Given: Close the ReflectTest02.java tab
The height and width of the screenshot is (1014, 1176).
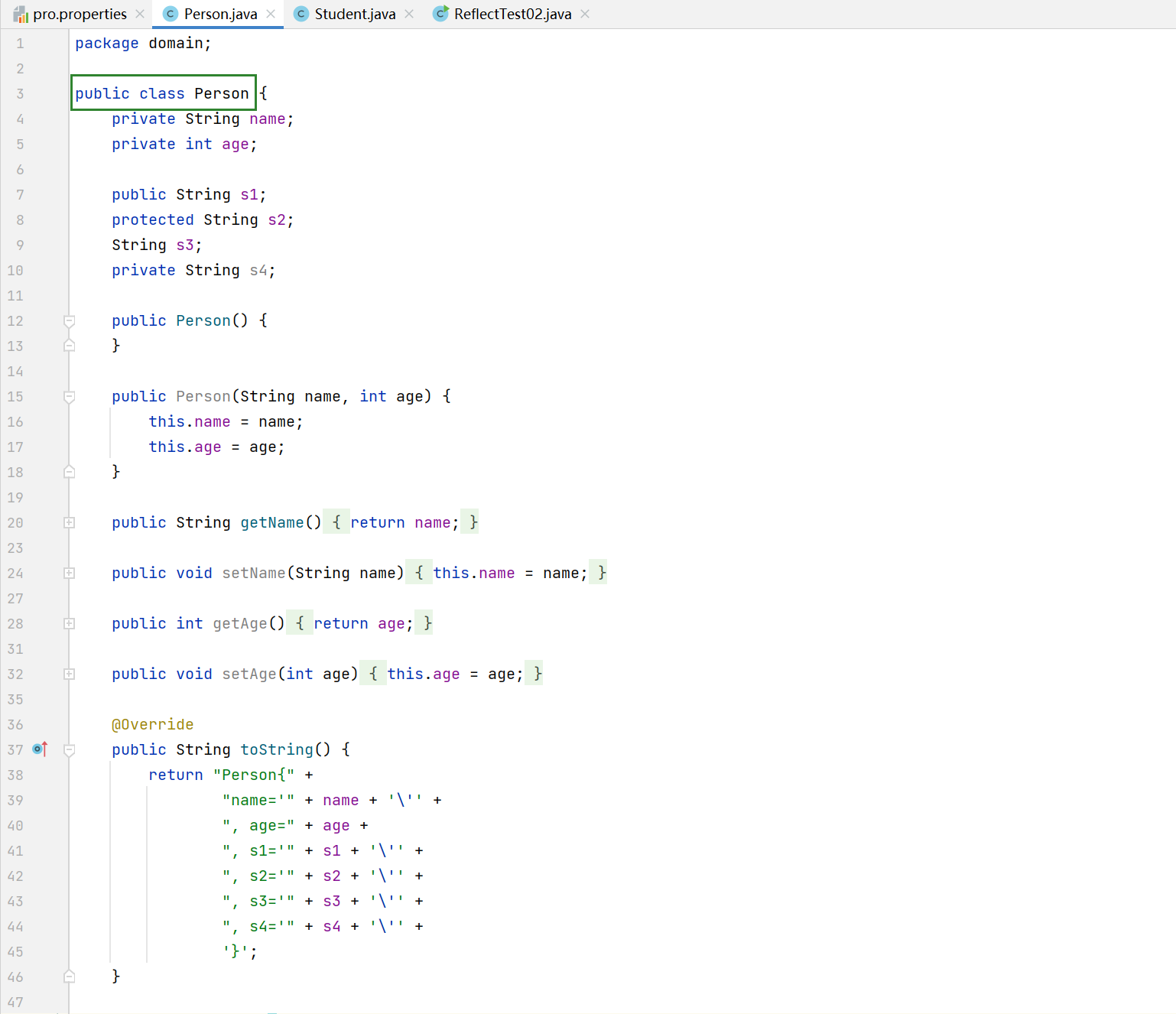Looking at the screenshot, I should point(585,14).
